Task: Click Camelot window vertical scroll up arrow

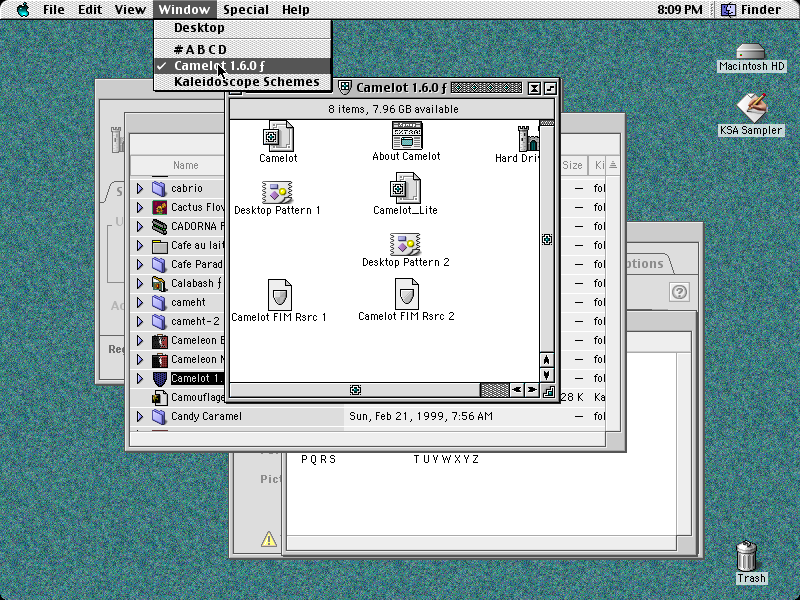Action: [546, 360]
